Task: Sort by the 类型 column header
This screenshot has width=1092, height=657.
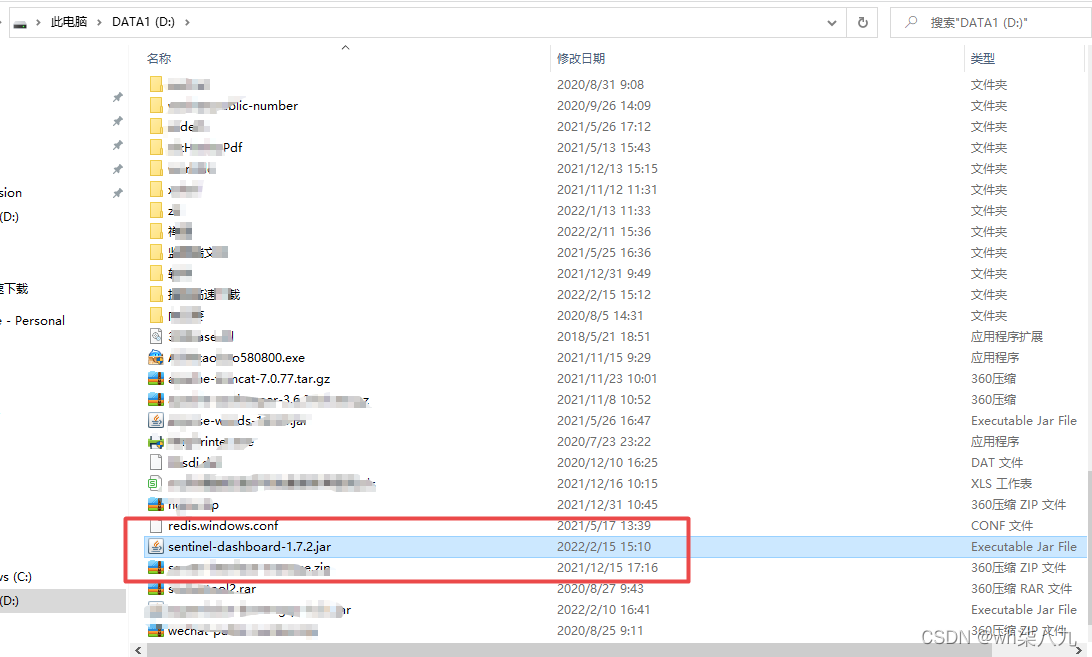Action: click(x=983, y=59)
